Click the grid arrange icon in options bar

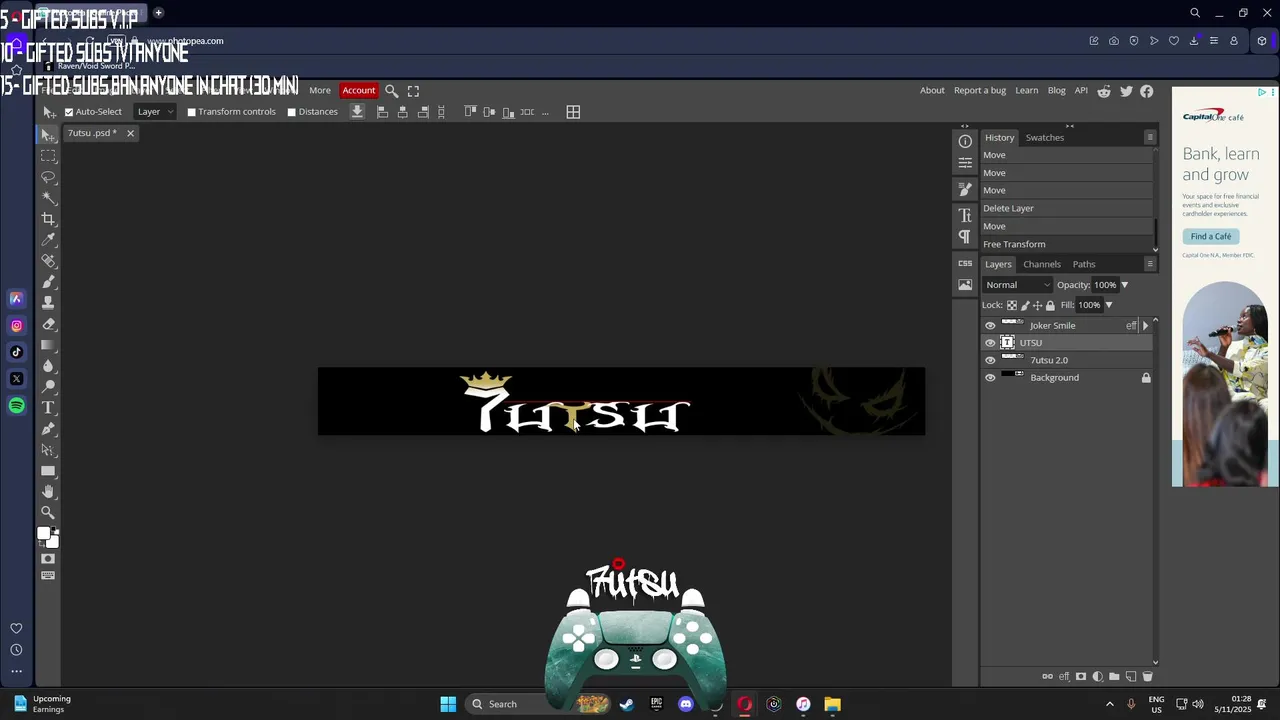[573, 112]
